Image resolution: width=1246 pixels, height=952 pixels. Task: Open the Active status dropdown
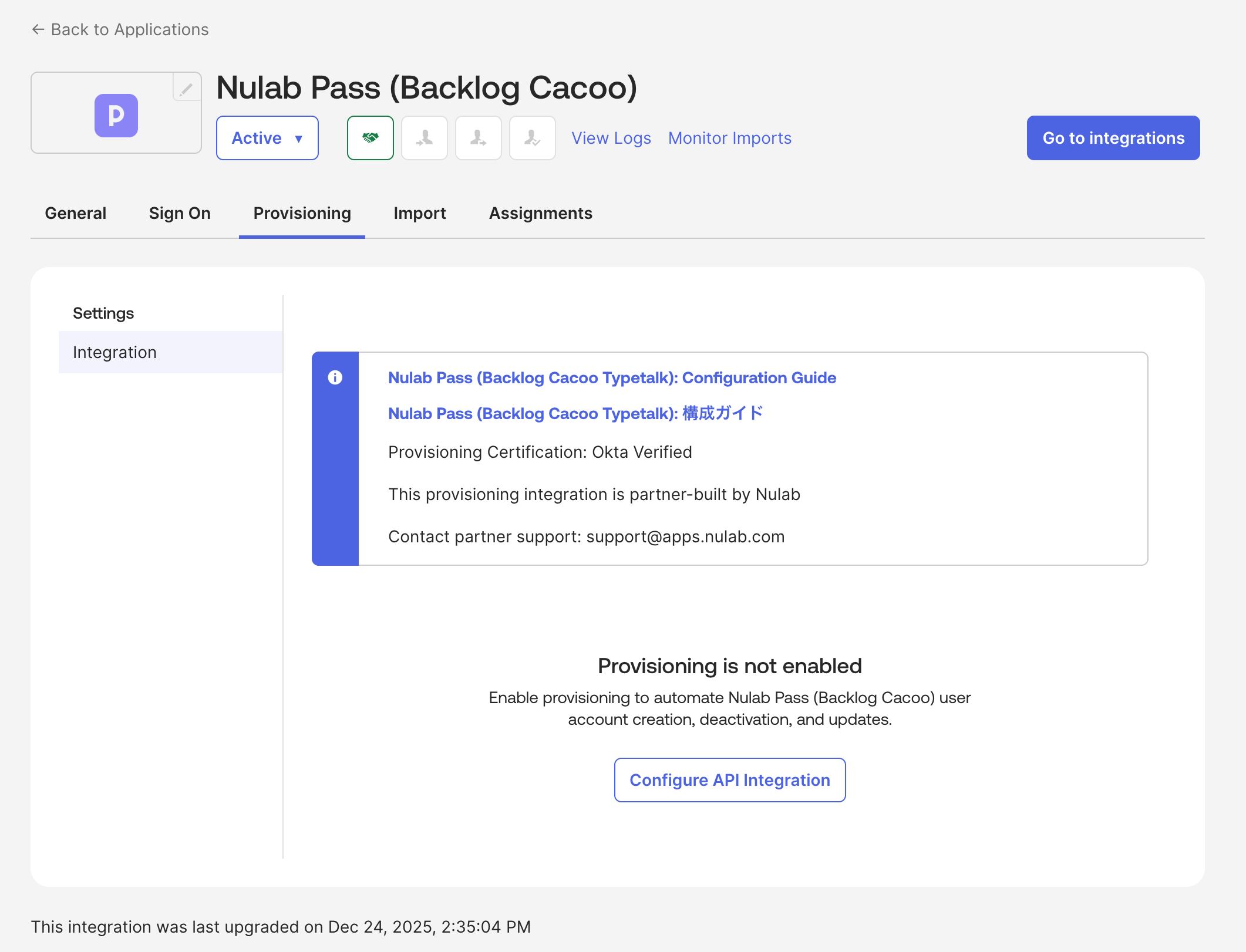(267, 138)
